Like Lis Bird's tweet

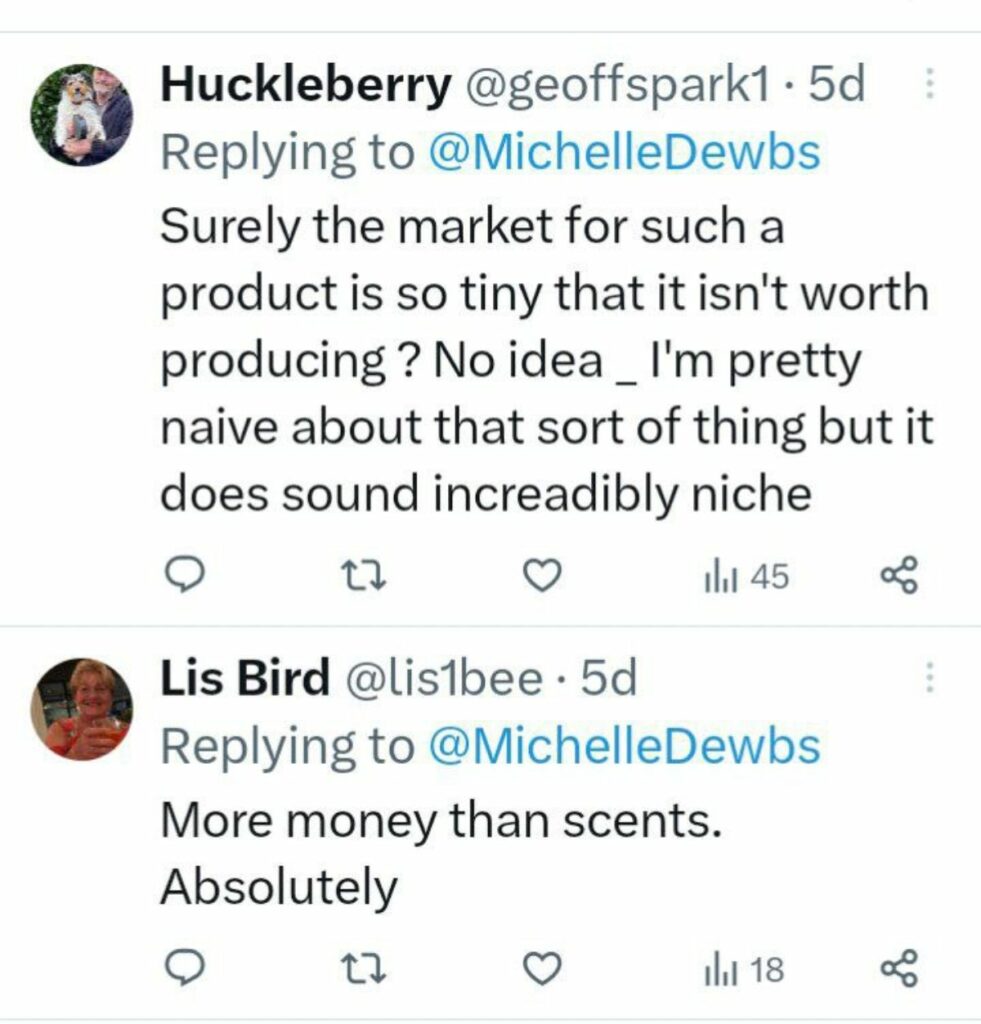click(x=540, y=969)
